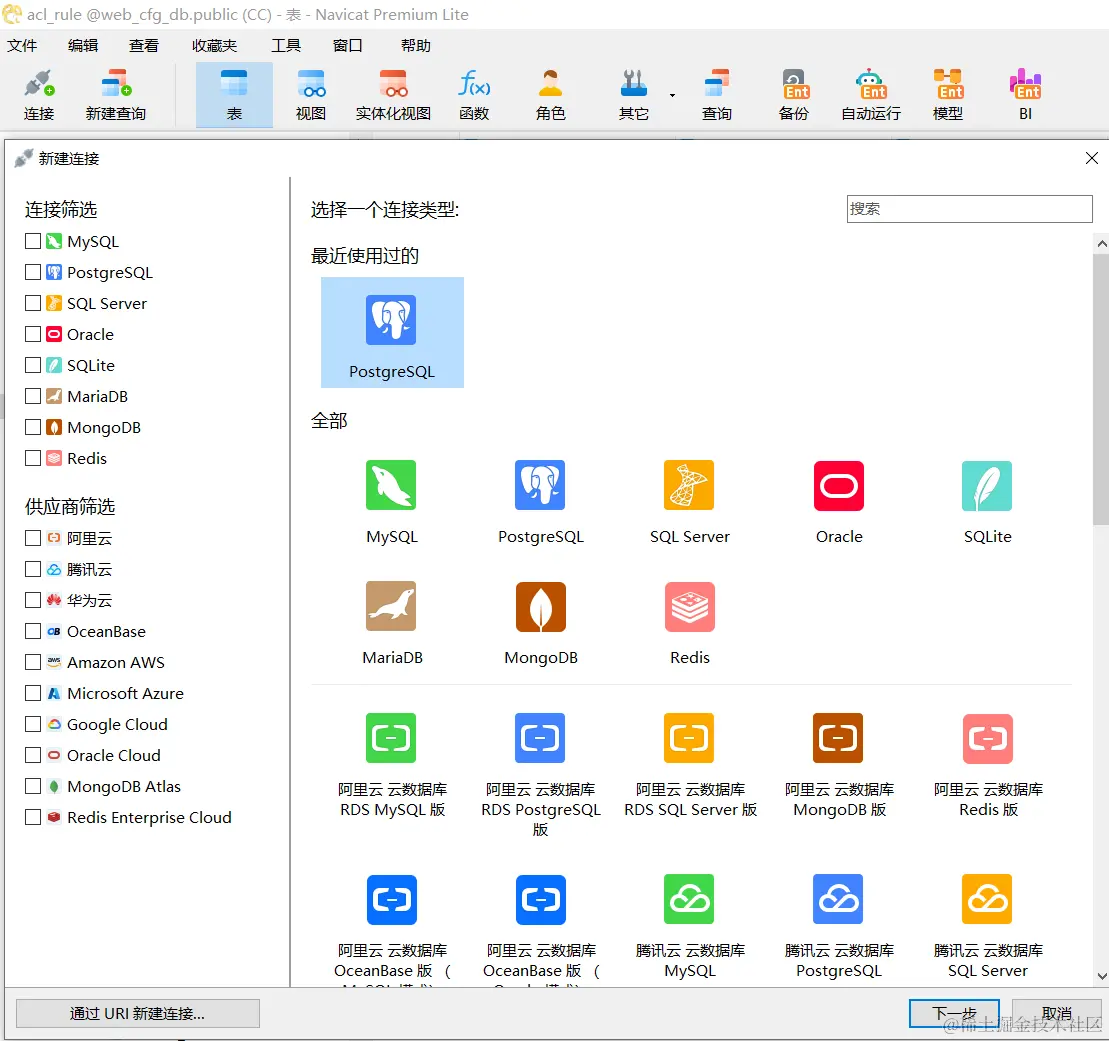
Task: Open the 文件 (File) menu
Action: pos(22,46)
